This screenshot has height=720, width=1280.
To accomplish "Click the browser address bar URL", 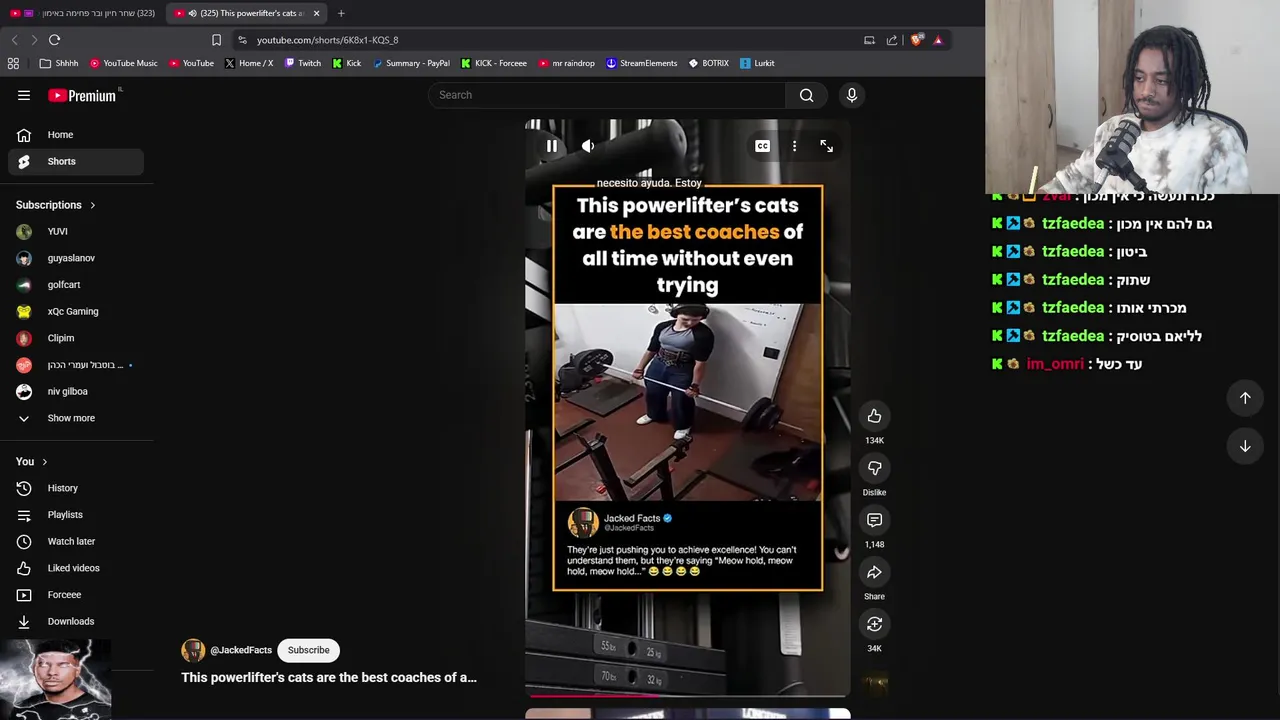I will (x=327, y=40).
